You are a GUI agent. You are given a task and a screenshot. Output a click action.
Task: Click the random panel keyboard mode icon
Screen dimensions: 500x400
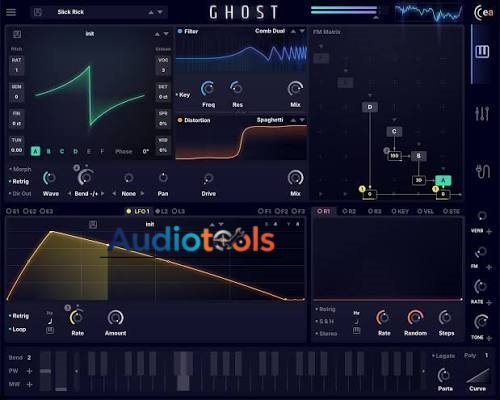(357, 331)
